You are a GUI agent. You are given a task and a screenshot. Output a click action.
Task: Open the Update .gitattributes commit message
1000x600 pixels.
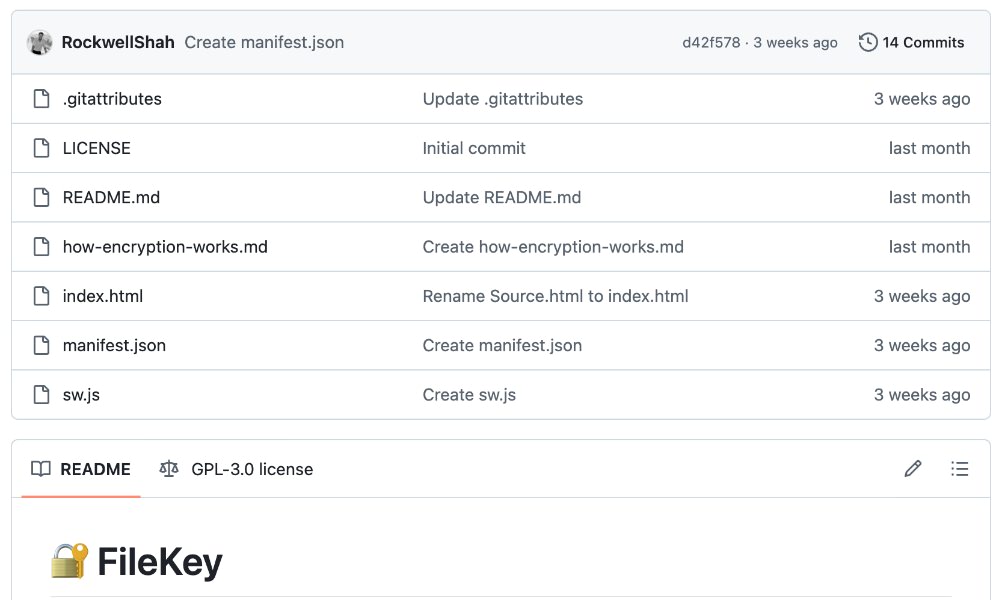tap(503, 99)
